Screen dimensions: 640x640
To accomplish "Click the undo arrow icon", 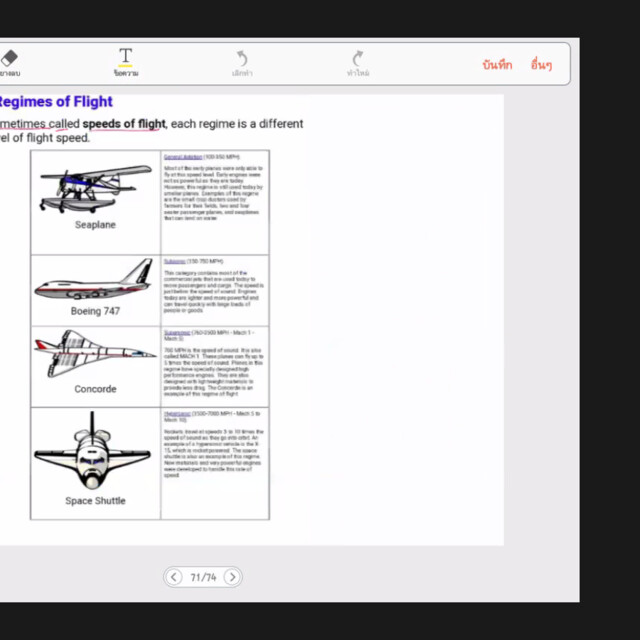I will tap(242, 58).
